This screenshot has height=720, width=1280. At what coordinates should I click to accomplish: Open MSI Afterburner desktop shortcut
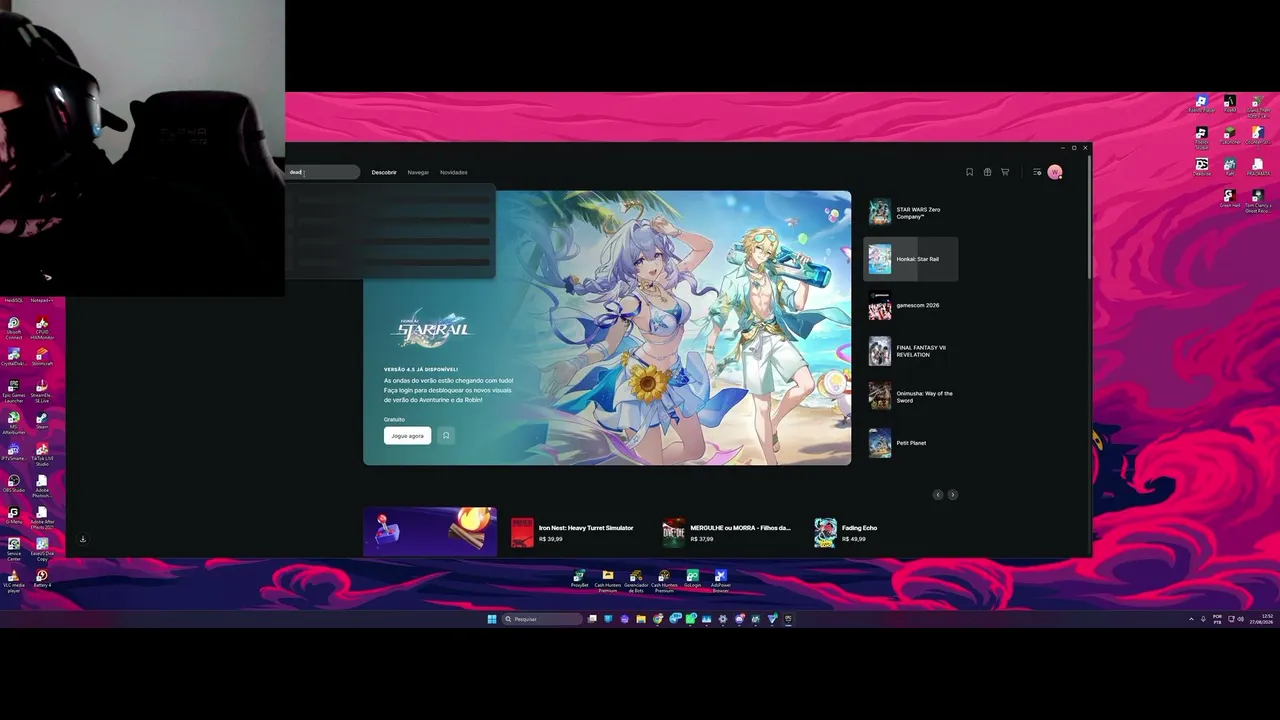tap(14, 423)
